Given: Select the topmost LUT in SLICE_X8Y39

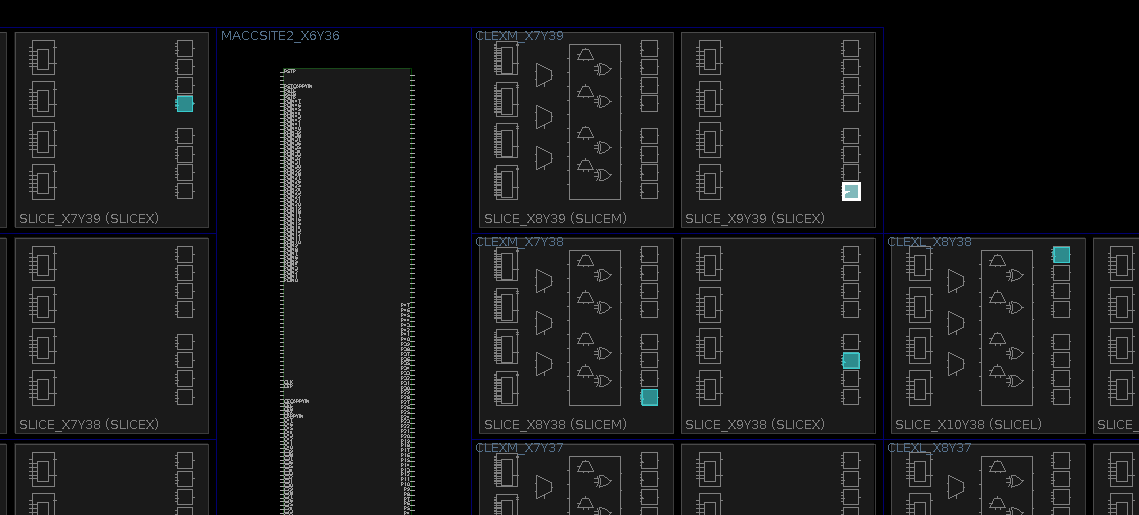Looking at the screenshot, I should pyautogui.click(x=507, y=59).
